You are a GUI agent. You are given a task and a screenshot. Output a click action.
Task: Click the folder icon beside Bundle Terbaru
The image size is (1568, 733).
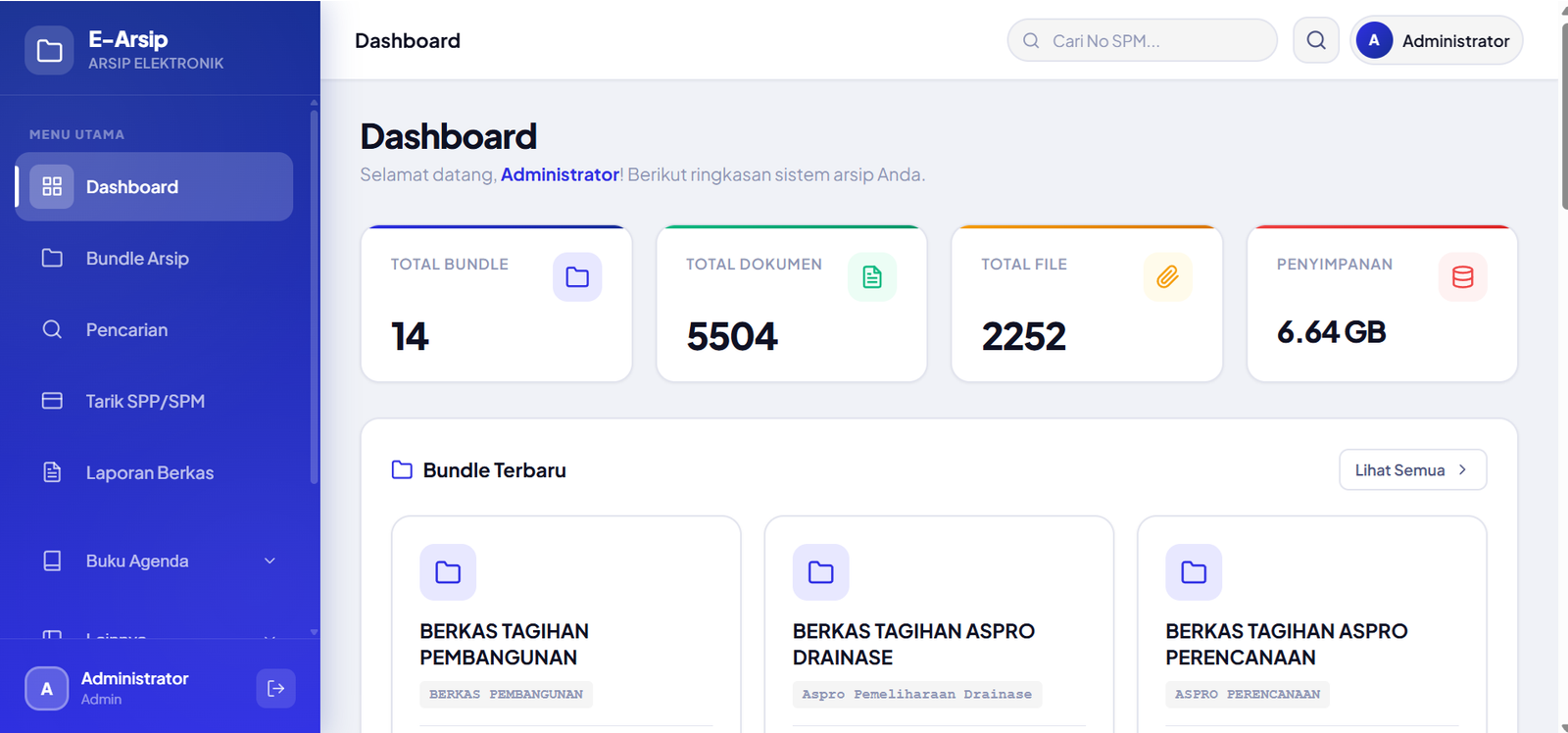click(402, 469)
